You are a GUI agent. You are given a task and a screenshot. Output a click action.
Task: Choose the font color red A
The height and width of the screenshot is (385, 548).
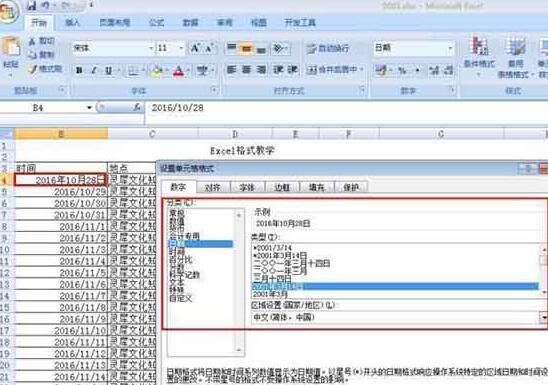(x=178, y=71)
